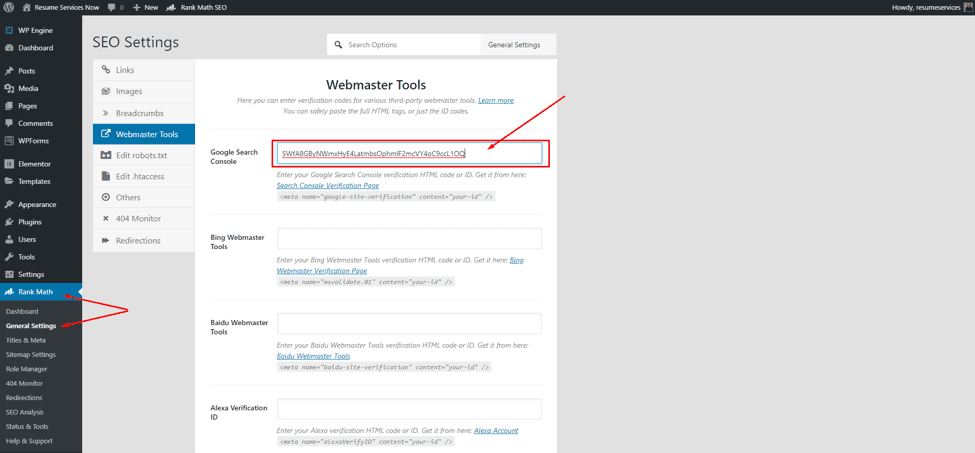Click the user avatar next to Howdy
The image size is (975, 453).
[x=968, y=7]
